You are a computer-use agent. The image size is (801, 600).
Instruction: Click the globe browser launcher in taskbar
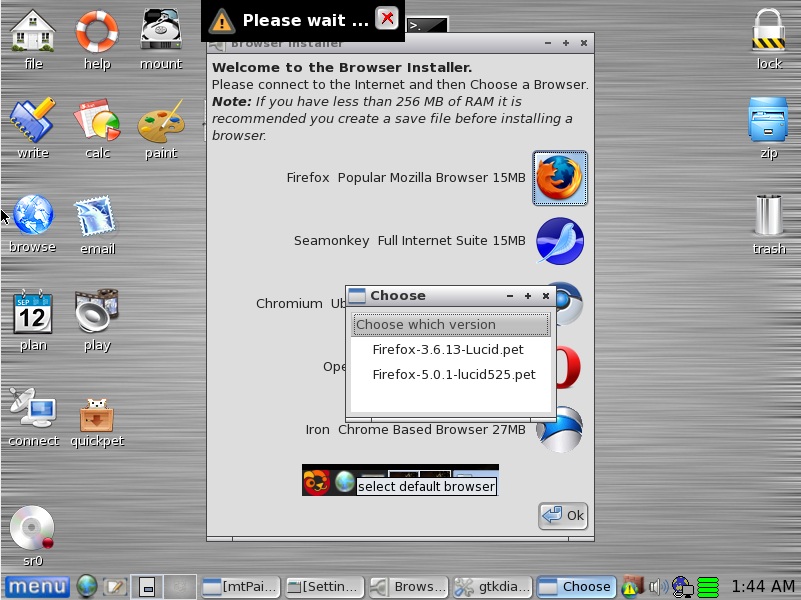pyautogui.click(x=86, y=586)
